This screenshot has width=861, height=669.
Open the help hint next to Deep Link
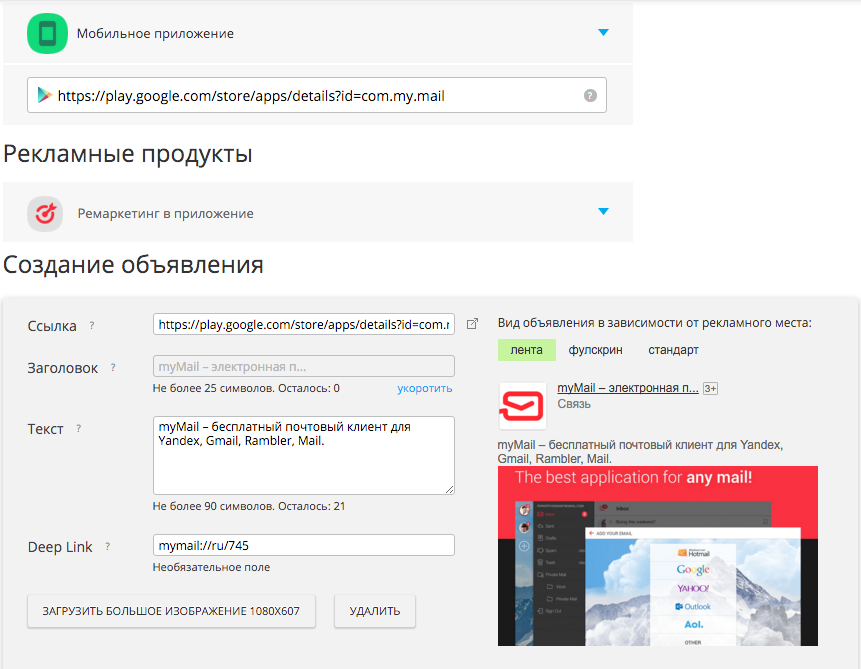click(108, 547)
